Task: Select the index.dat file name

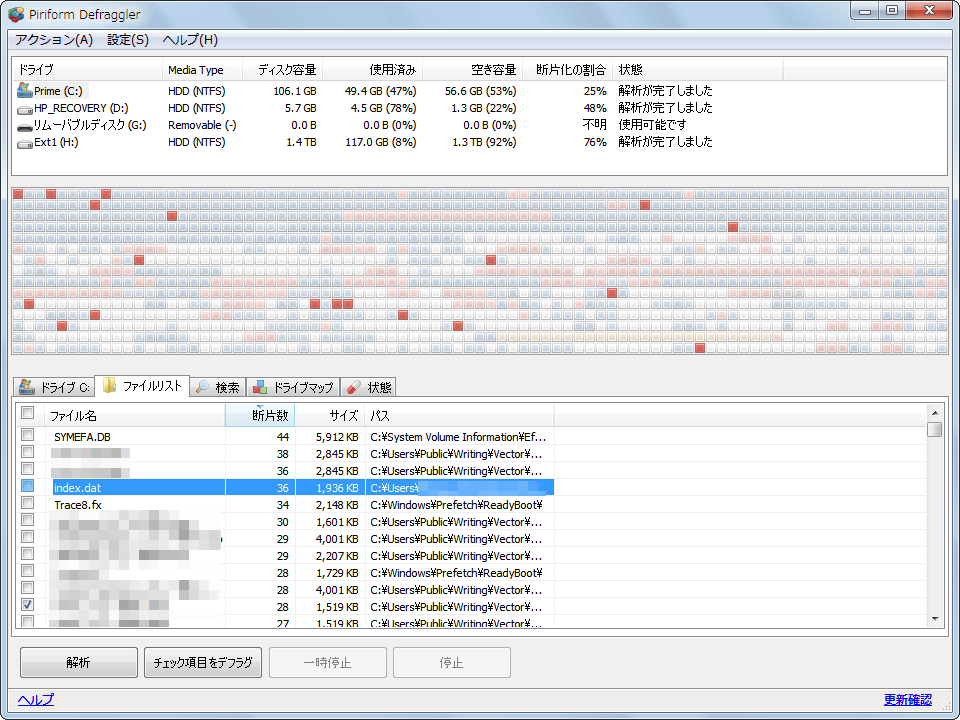Action: pos(78,488)
